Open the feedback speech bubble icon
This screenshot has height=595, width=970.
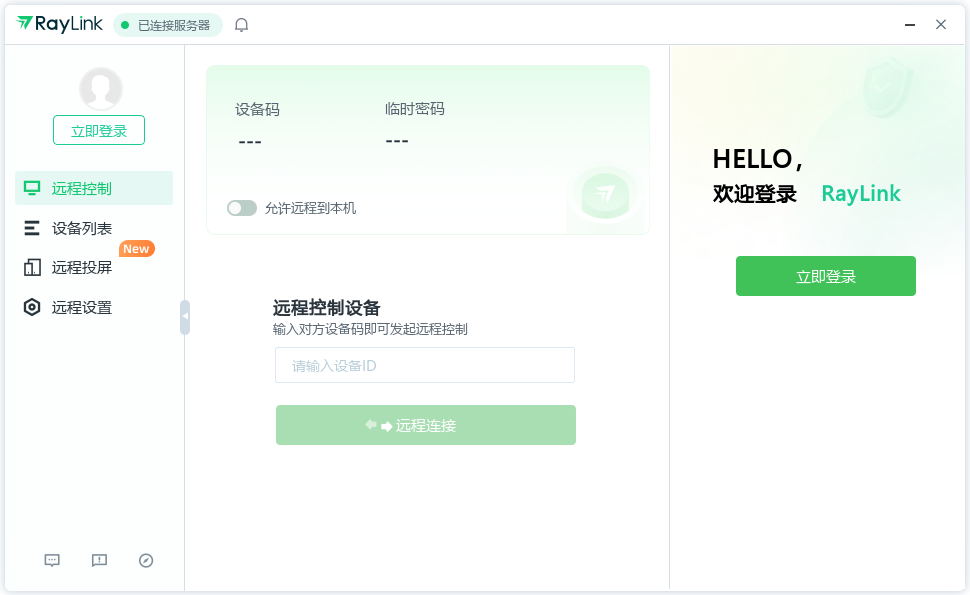98,560
